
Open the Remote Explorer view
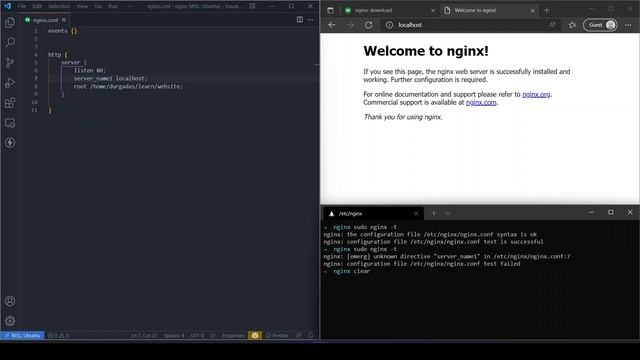coord(10,123)
